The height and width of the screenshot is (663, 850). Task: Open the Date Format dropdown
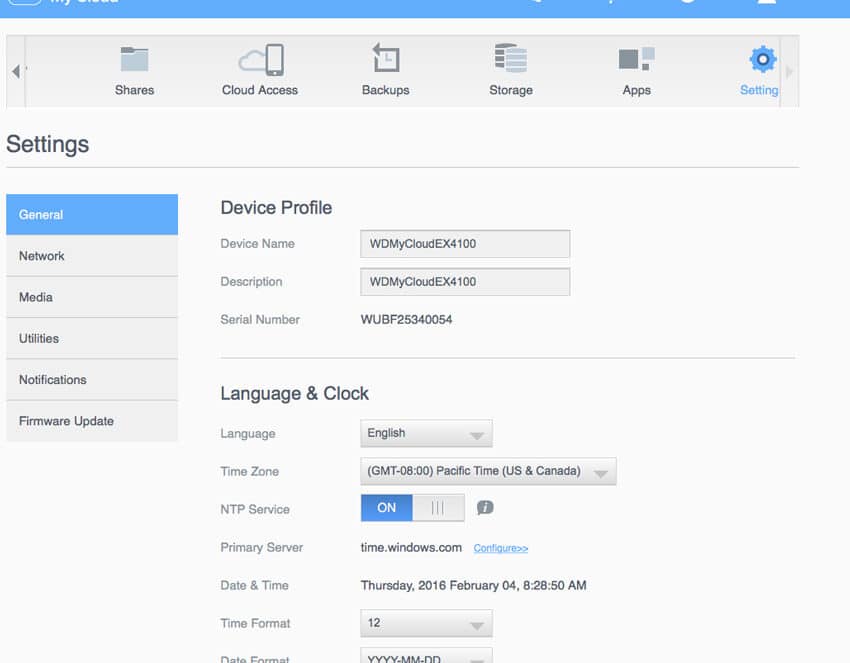pos(426,655)
